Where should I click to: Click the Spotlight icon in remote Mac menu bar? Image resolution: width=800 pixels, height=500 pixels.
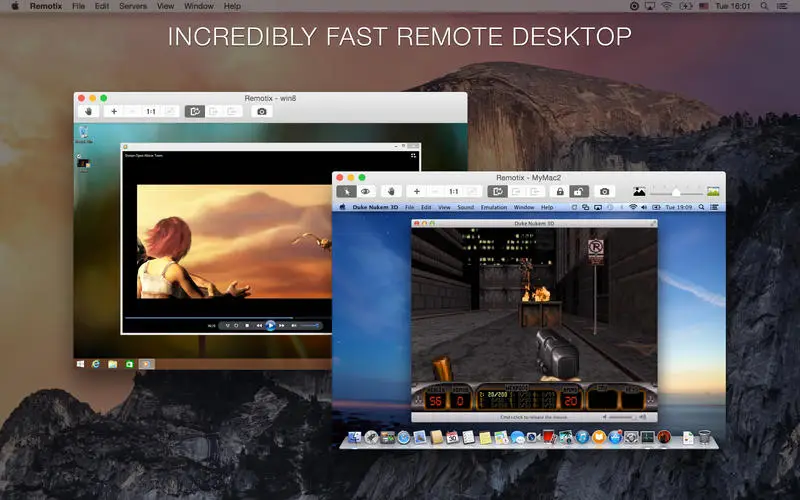pos(702,208)
